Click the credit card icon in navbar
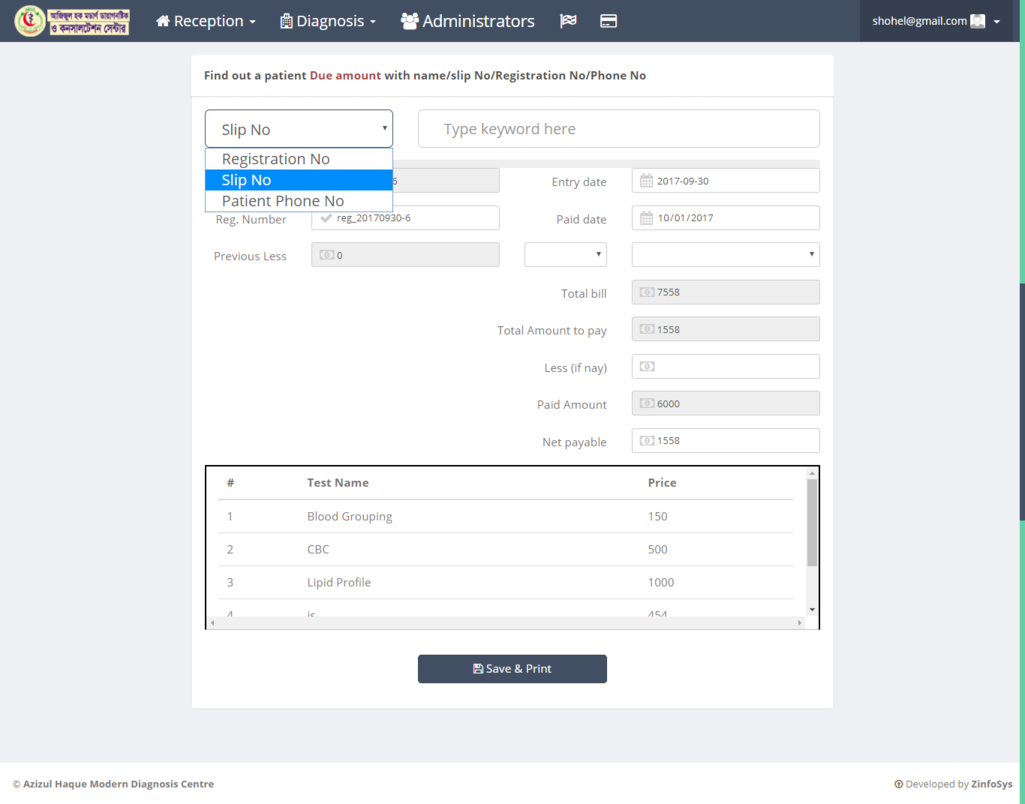 (608, 21)
